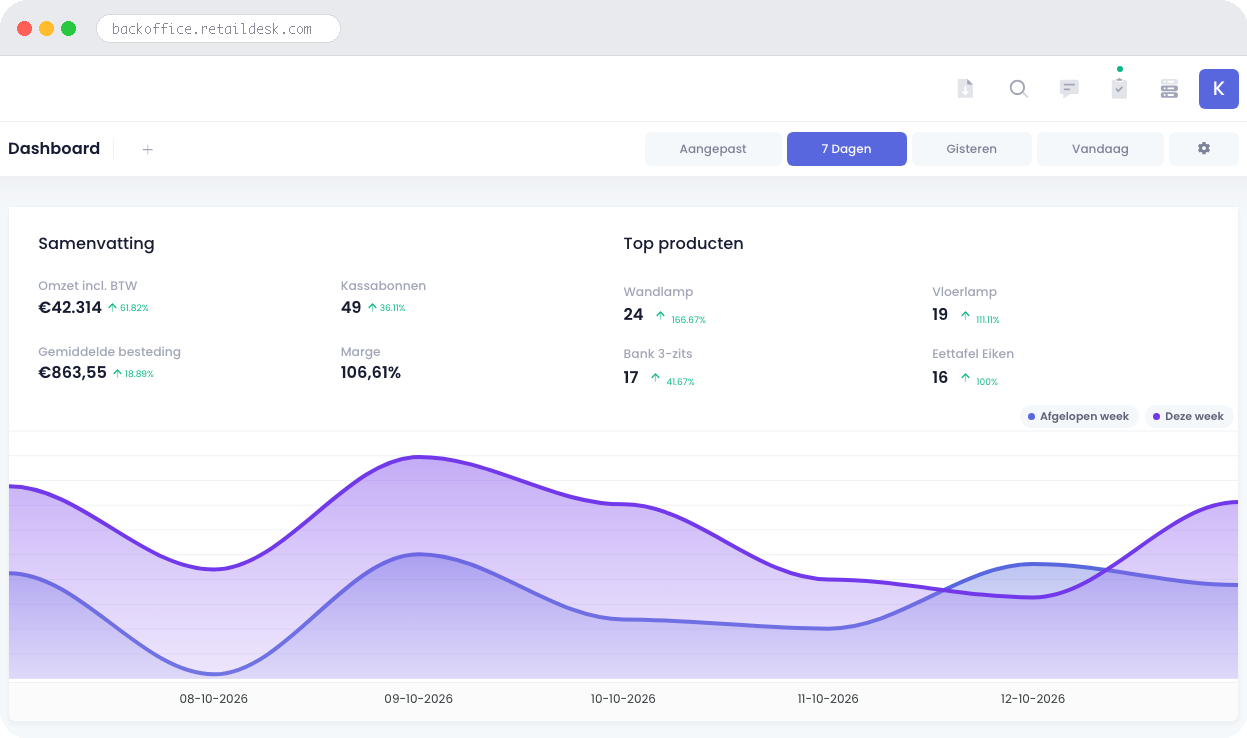Click the 11-10-2026 axis date label

tap(828, 699)
